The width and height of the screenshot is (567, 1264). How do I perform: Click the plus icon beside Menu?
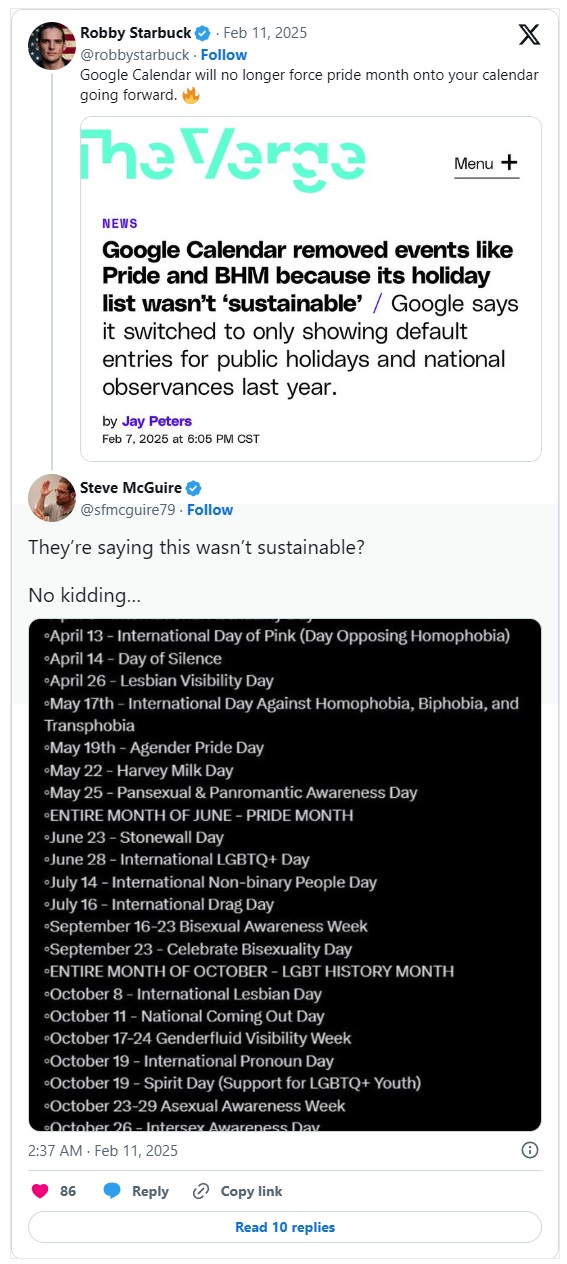tap(509, 163)
